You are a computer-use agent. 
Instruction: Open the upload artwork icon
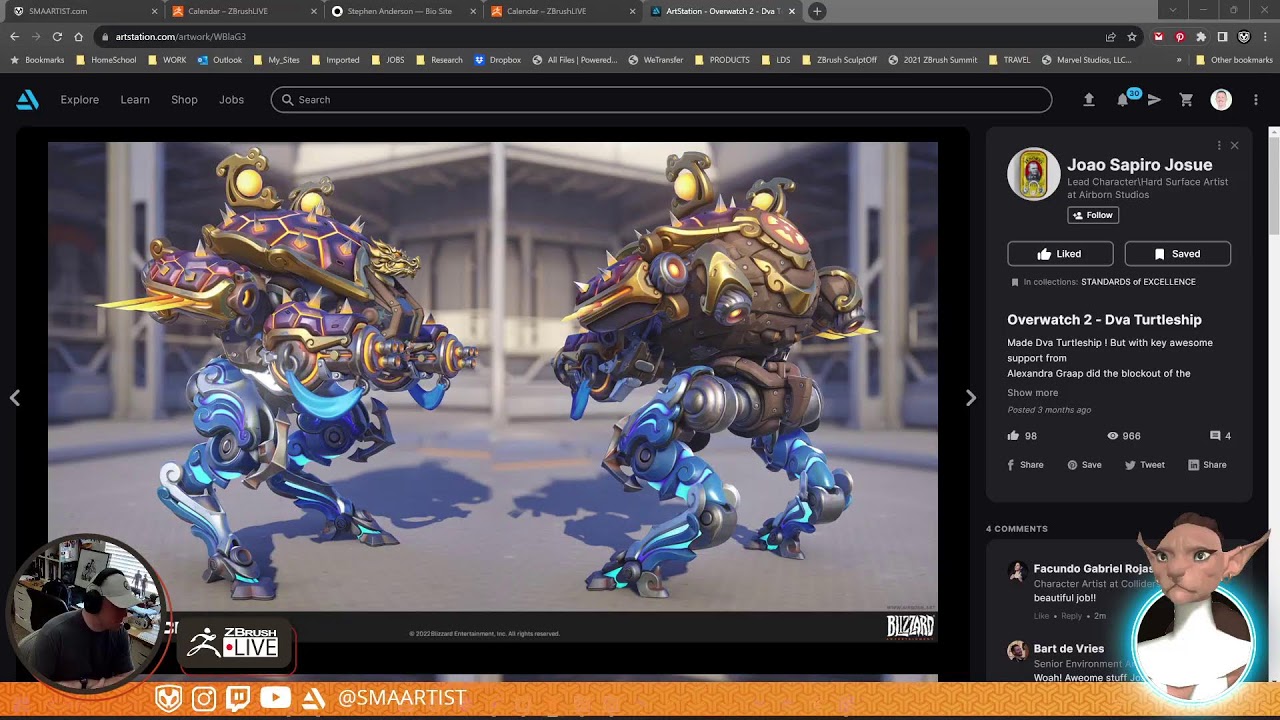tap(1089, 100)
